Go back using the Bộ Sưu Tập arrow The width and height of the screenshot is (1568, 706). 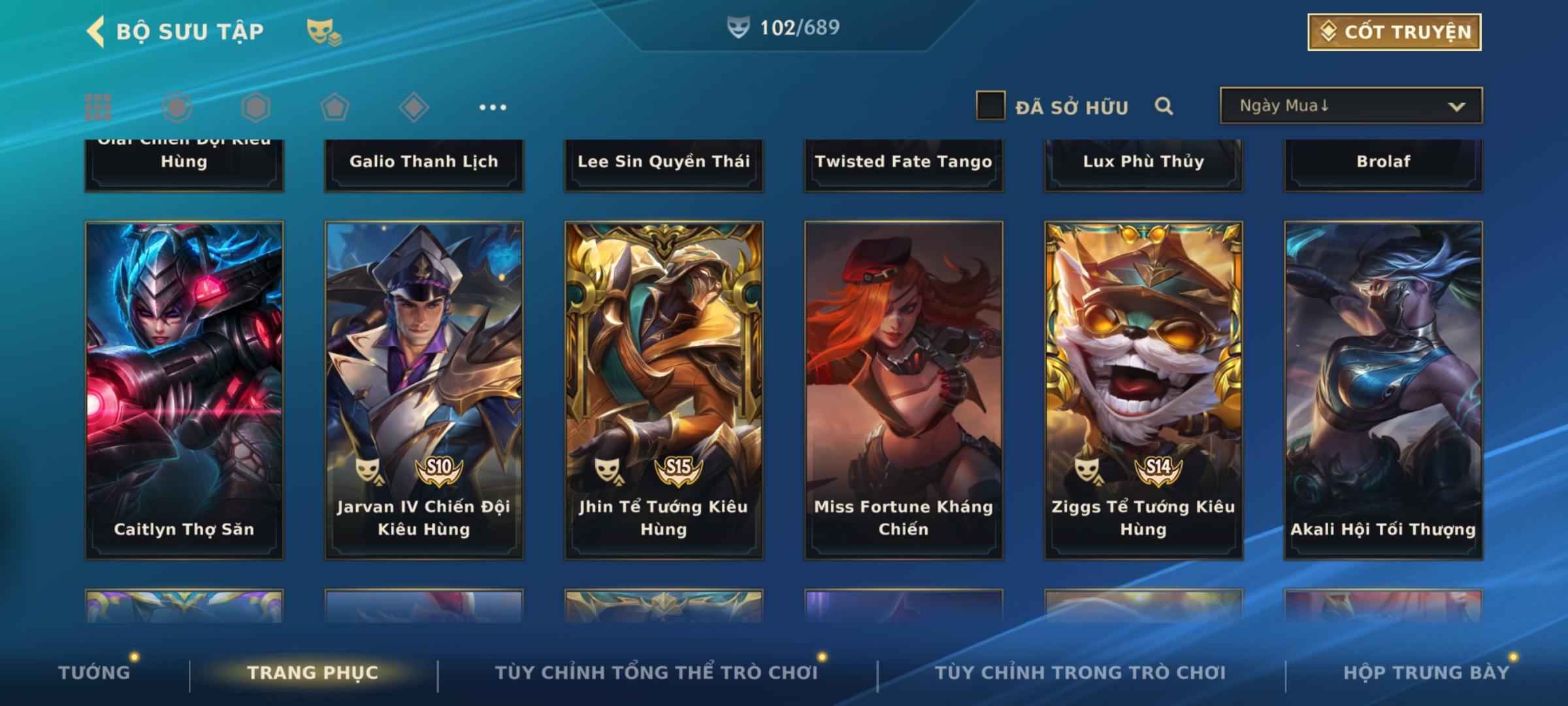(x=96, y=31)
